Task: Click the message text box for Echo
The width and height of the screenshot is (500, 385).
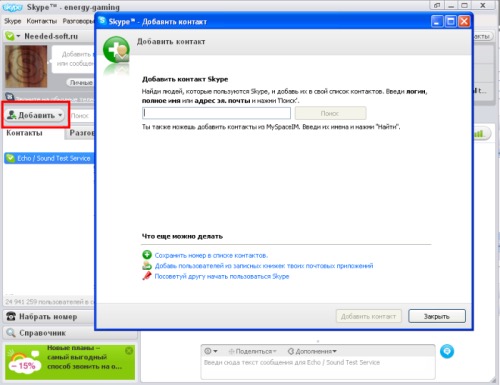Action: tap(318, 368)
